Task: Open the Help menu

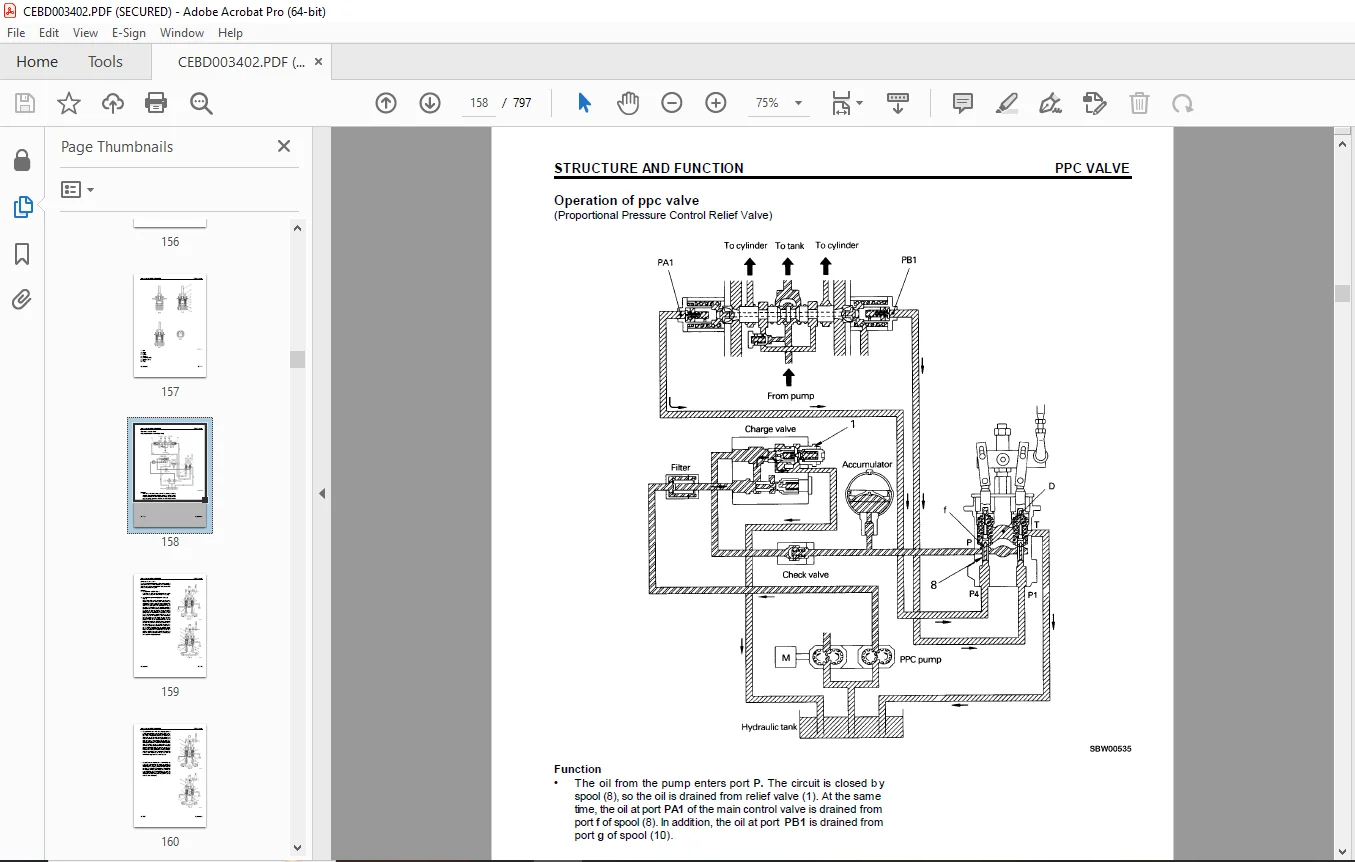Action: point(231,33)
